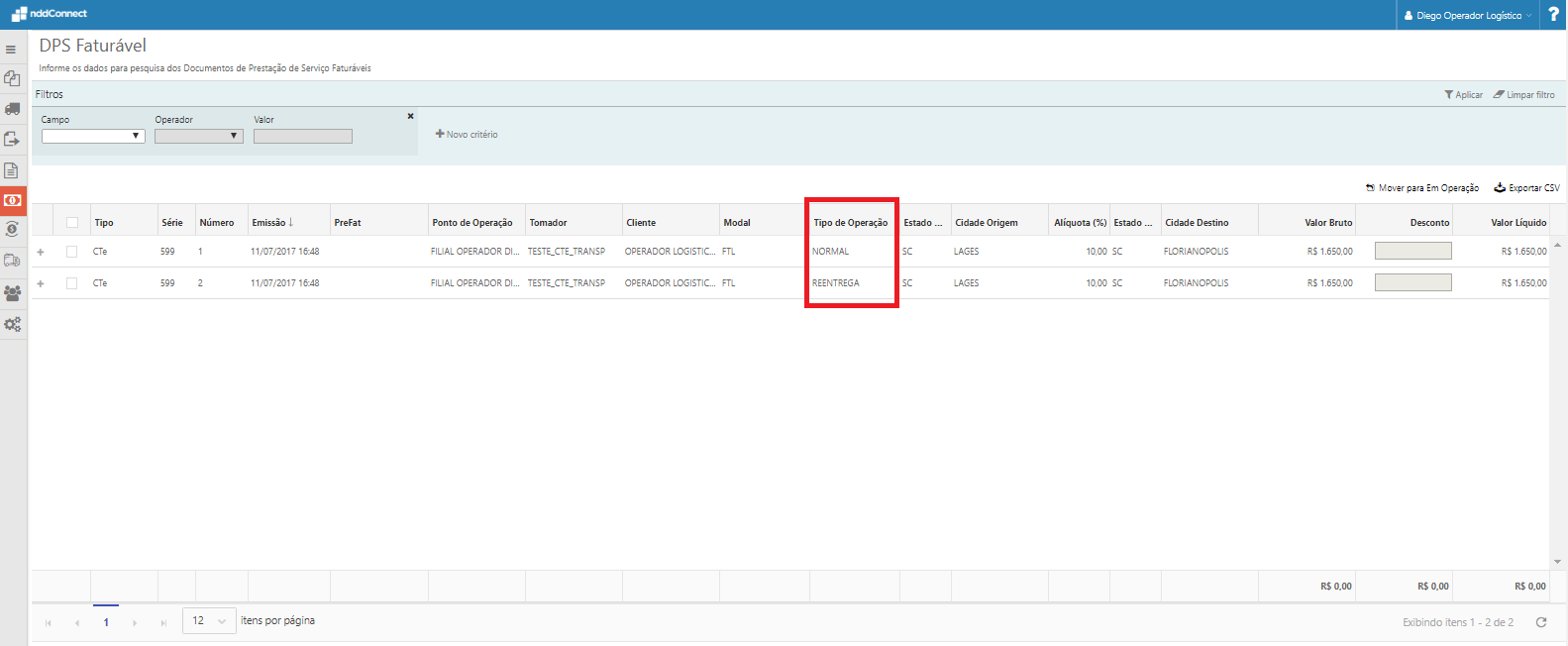Click the truck icon in the sidebar
This screenshot has width=1568, height=646.
coord(12,109)
